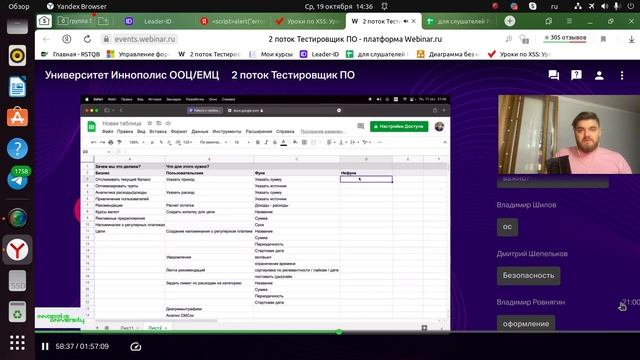Viewport: 640px width, 360px height.
Task: Show webinar participants list icon
Action: click(599, 75)
